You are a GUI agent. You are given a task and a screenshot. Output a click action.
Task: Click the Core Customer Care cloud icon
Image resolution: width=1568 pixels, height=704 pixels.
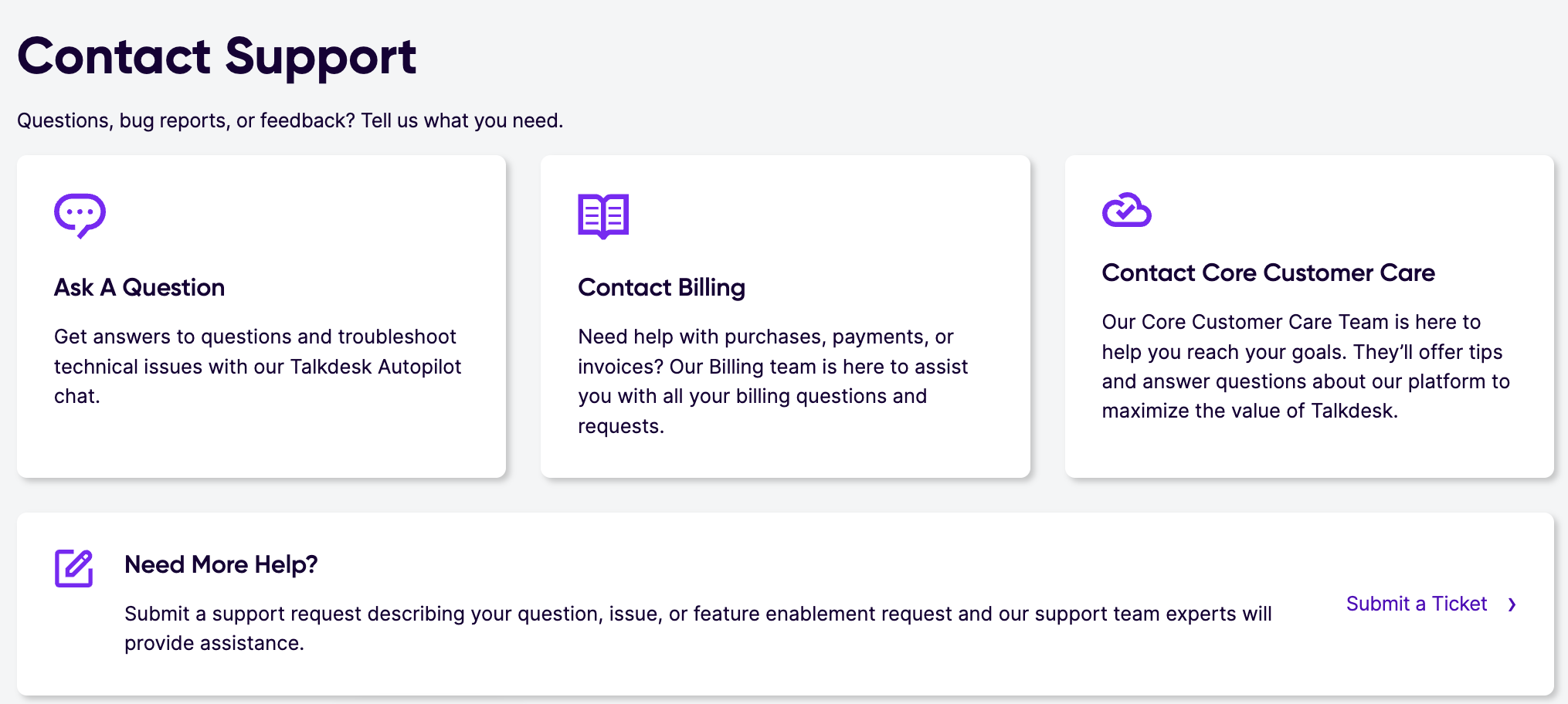click(1127, 210)
